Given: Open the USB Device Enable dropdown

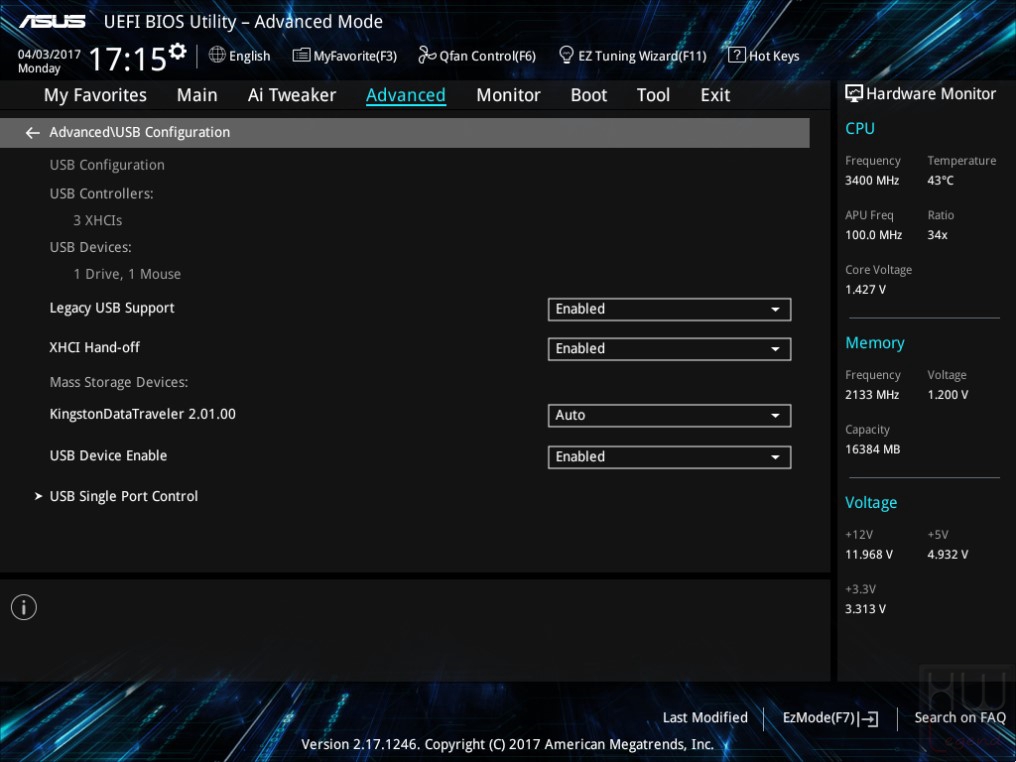Looking at the screenshot, I should [x=669, y=457].
